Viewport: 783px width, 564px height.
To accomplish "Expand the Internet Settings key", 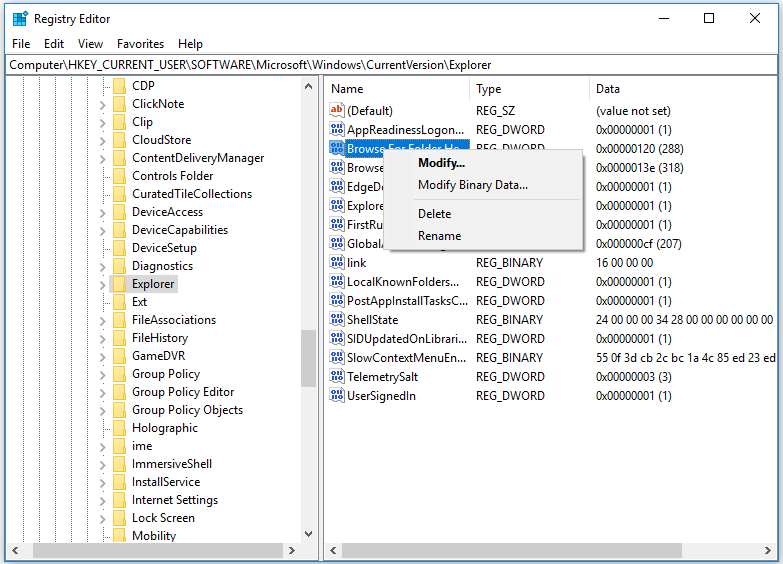I will pyautogui.click(x=102, y=500).
